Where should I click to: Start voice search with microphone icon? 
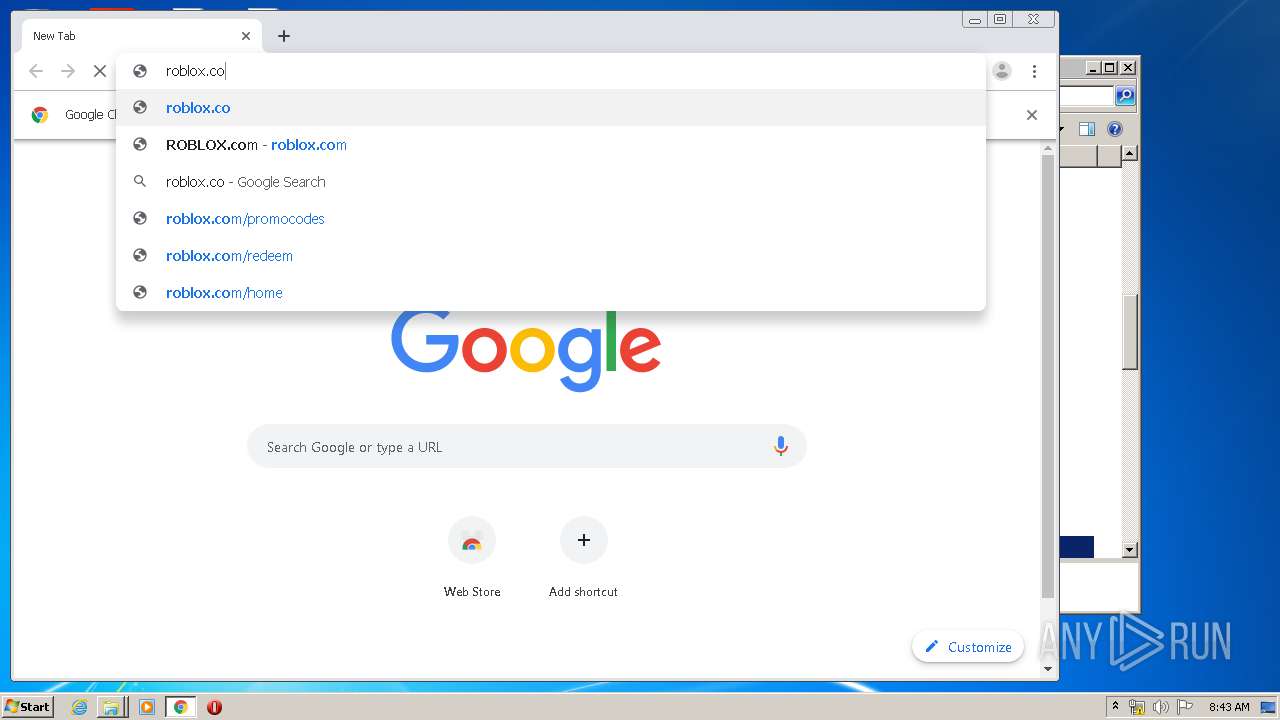pos(781,447)
